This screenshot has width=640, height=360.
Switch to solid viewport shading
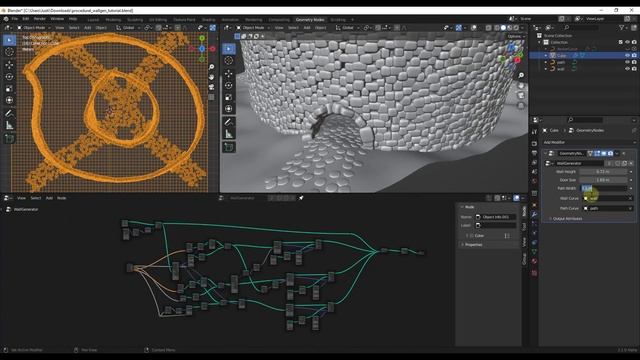point(503,28)
